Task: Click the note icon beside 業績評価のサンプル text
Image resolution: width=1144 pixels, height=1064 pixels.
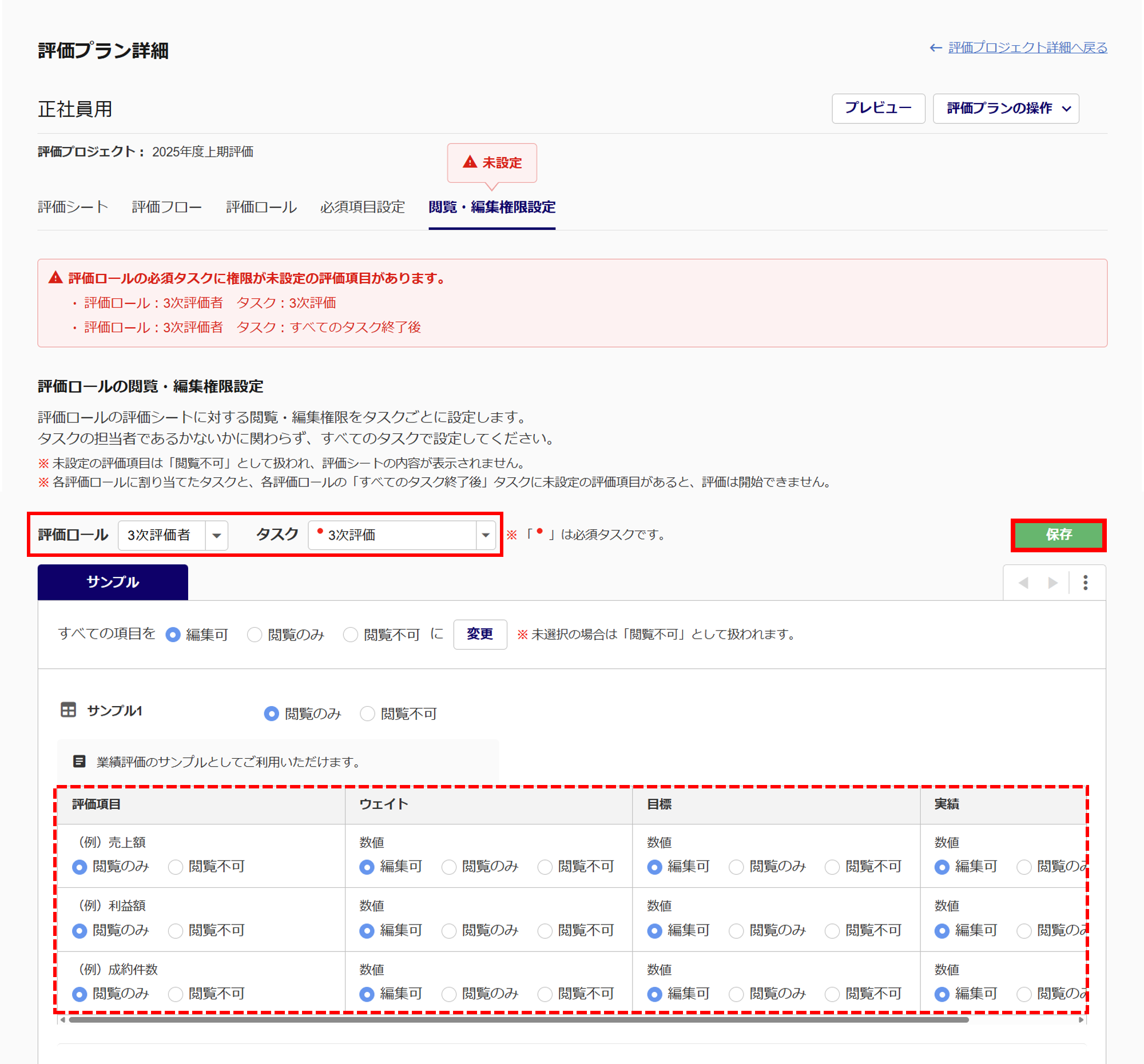Action: click(80, 762)
